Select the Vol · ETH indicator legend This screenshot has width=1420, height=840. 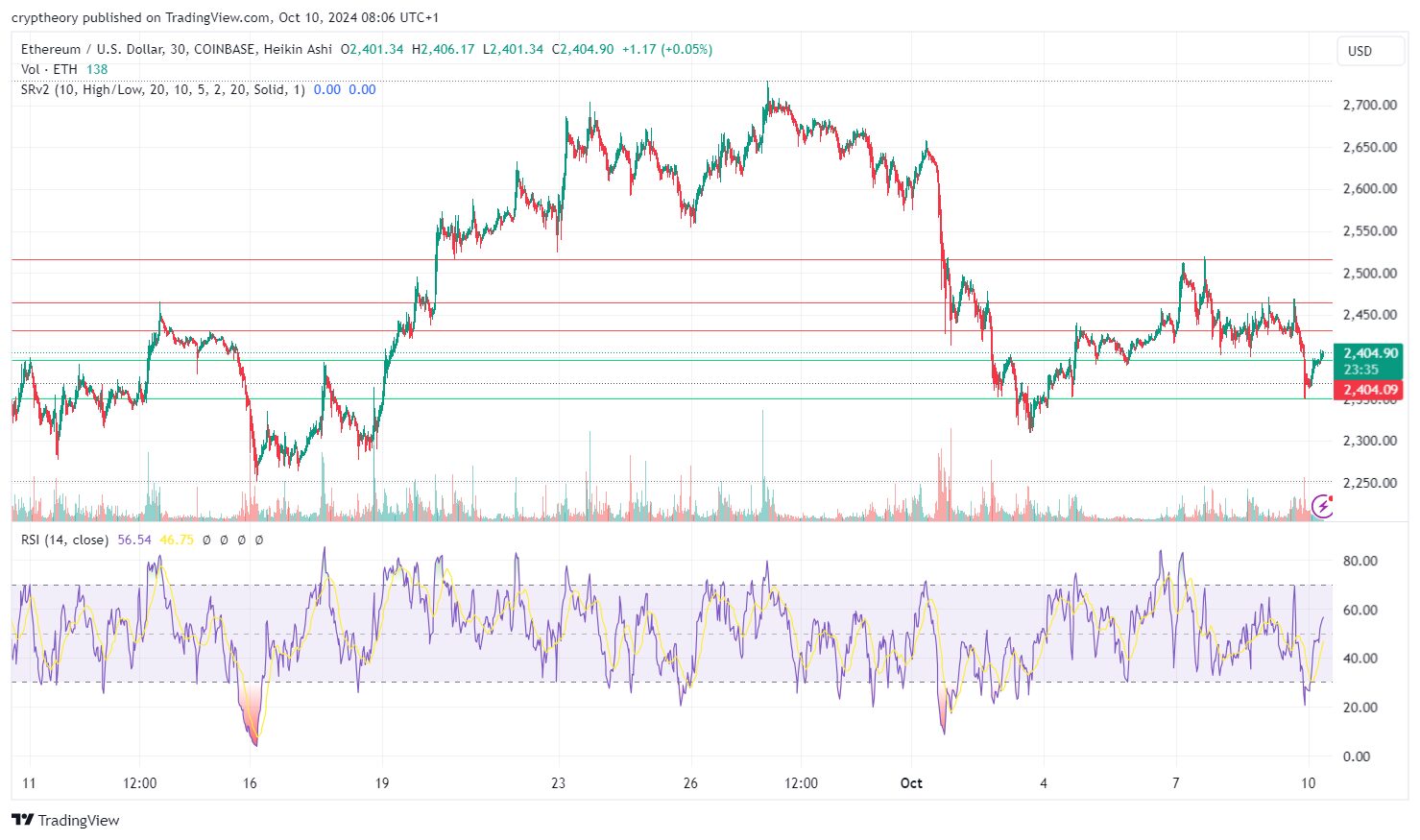click(49, 69)
